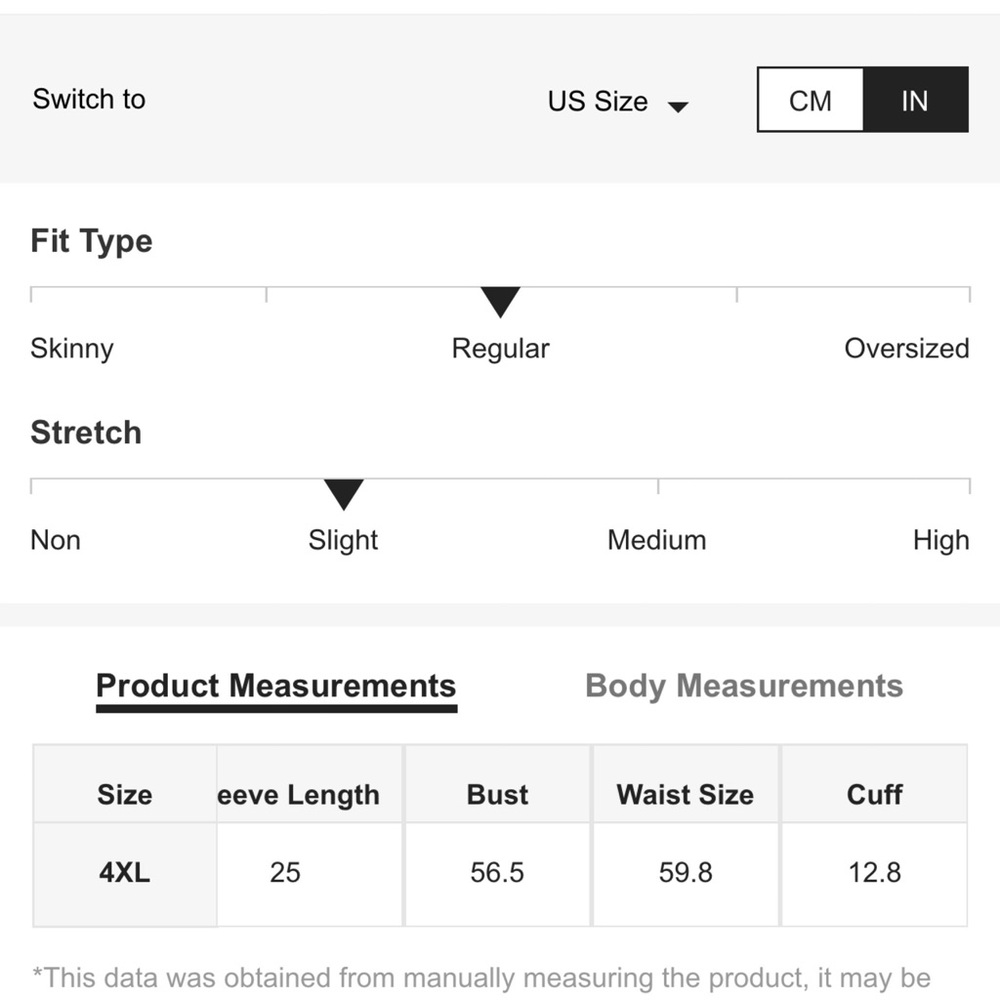Open the US Size dropdown
The height and width of the screenshot is (1000, 1000).
tap(598, 101)
